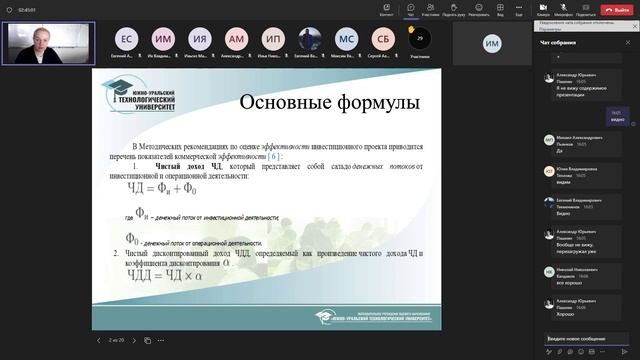Open the message Format icon
The height and width of the screenshot is (360, 640).
point(549,351)
